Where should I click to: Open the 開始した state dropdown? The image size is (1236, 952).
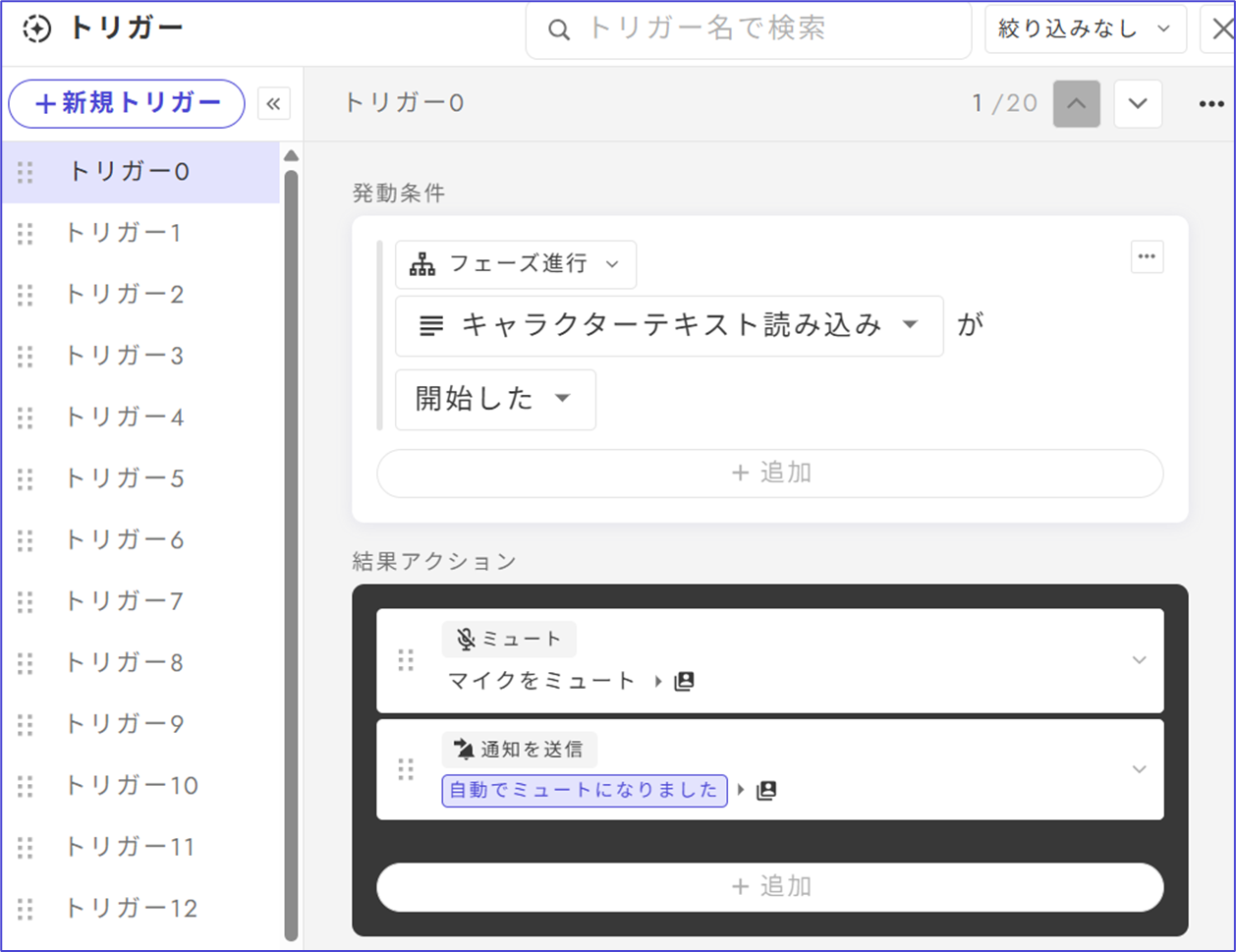click(x=495, y=399)
